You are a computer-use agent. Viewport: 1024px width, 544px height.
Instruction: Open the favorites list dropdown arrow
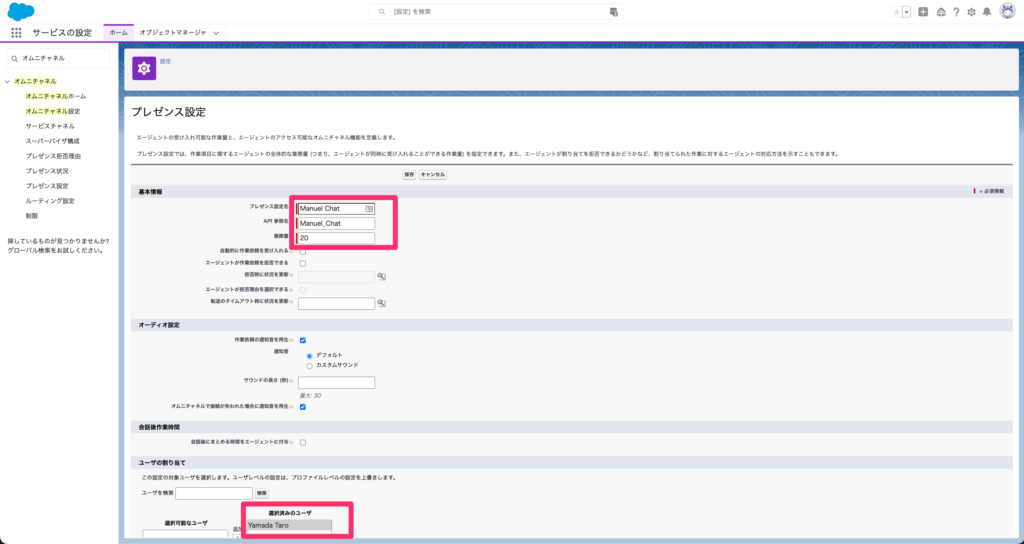906,12
